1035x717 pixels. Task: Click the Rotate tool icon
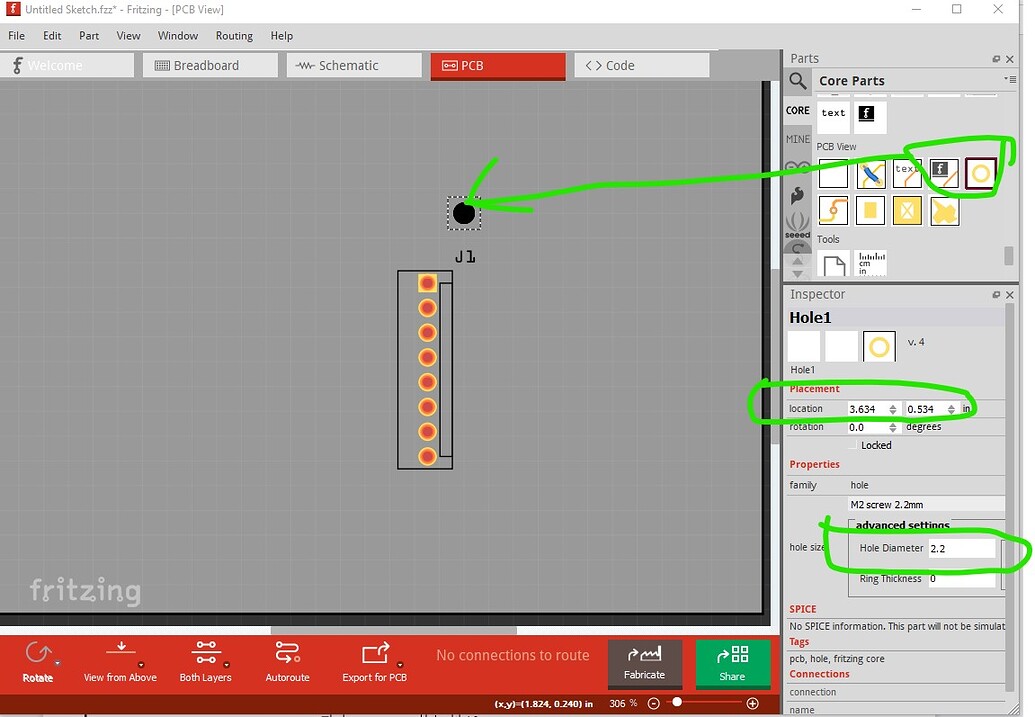pyautogui.click(x=37, y=654)
